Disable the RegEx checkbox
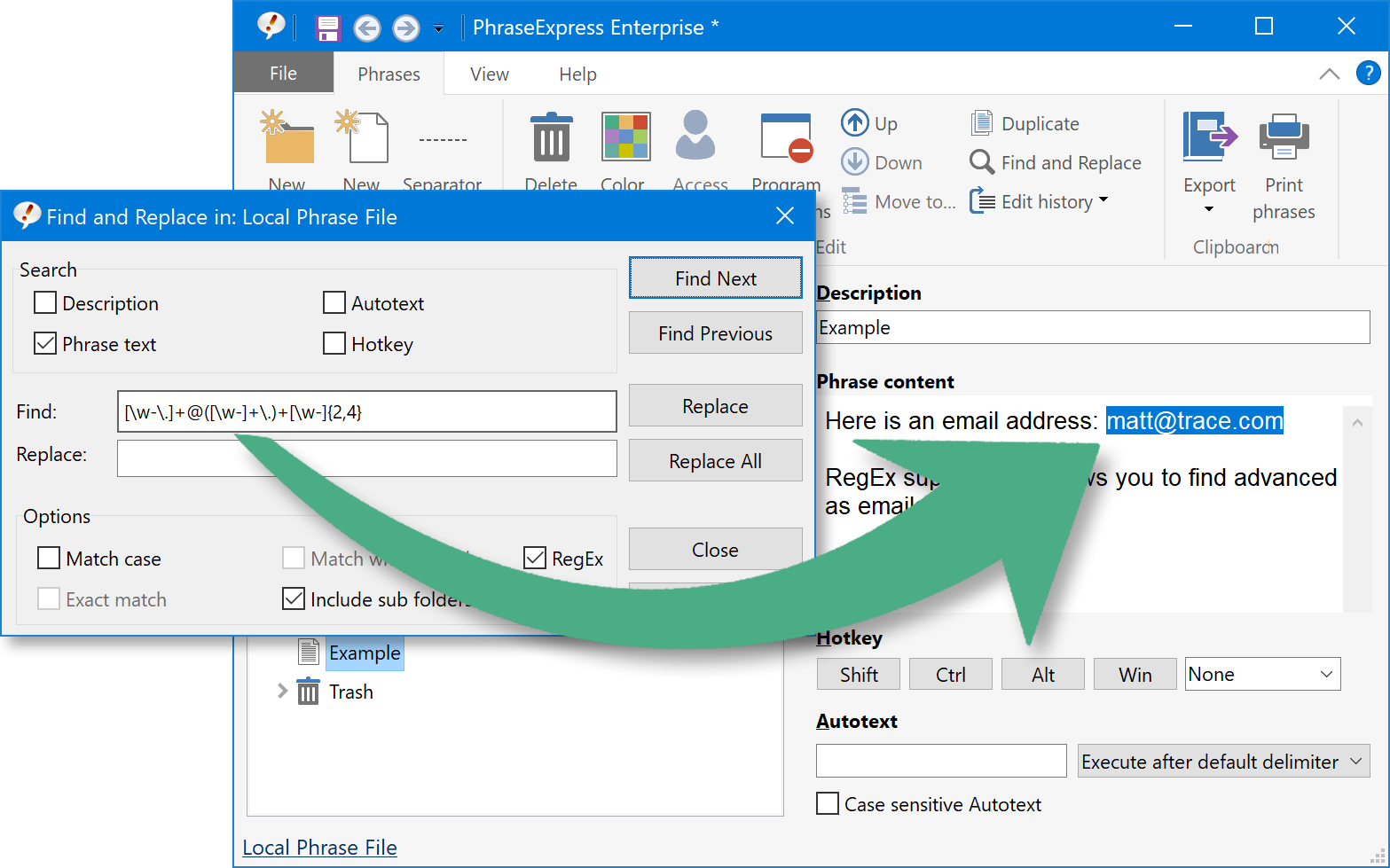The width and height of the screenshot is (1390, 868). pos(535,559)
